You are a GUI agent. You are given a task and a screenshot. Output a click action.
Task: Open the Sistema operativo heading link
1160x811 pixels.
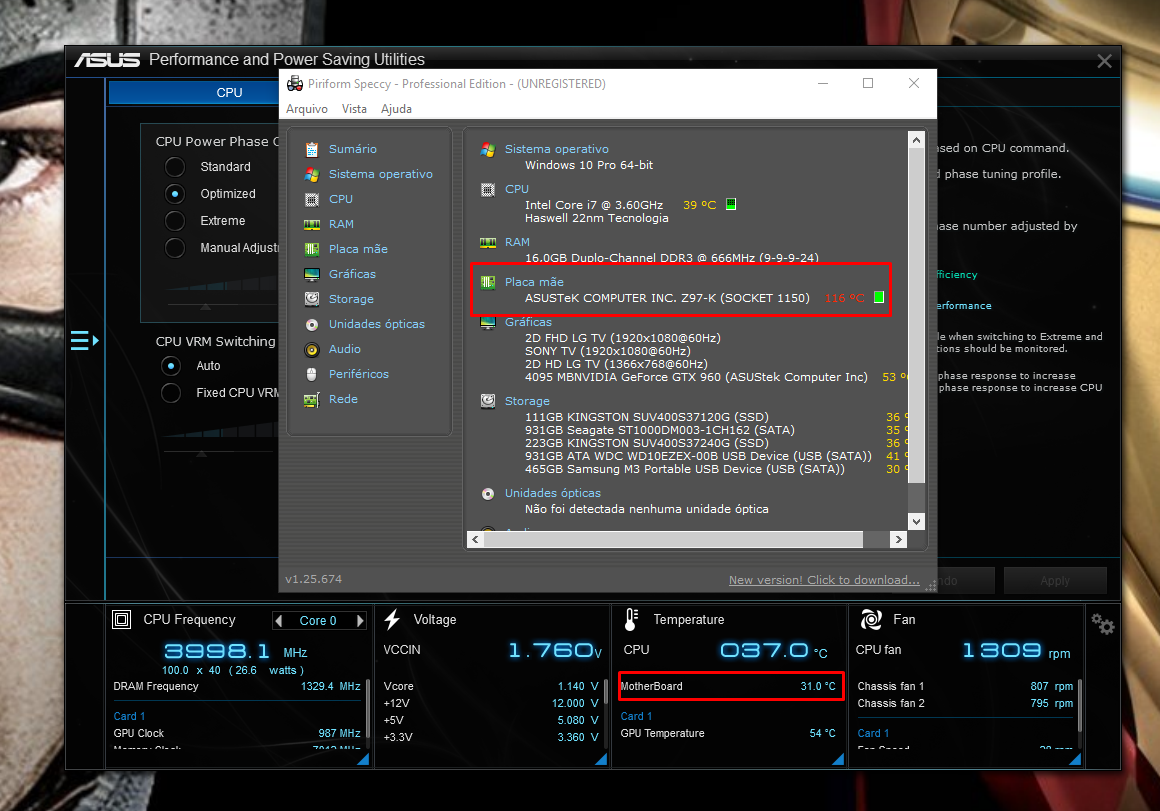coord(556,149)
